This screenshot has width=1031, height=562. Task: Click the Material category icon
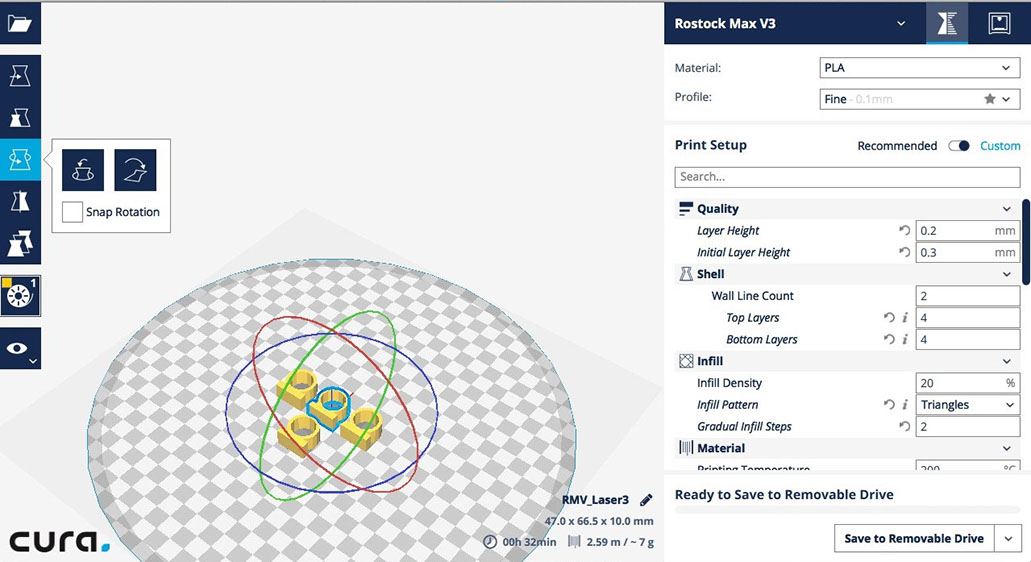[686, 448]
